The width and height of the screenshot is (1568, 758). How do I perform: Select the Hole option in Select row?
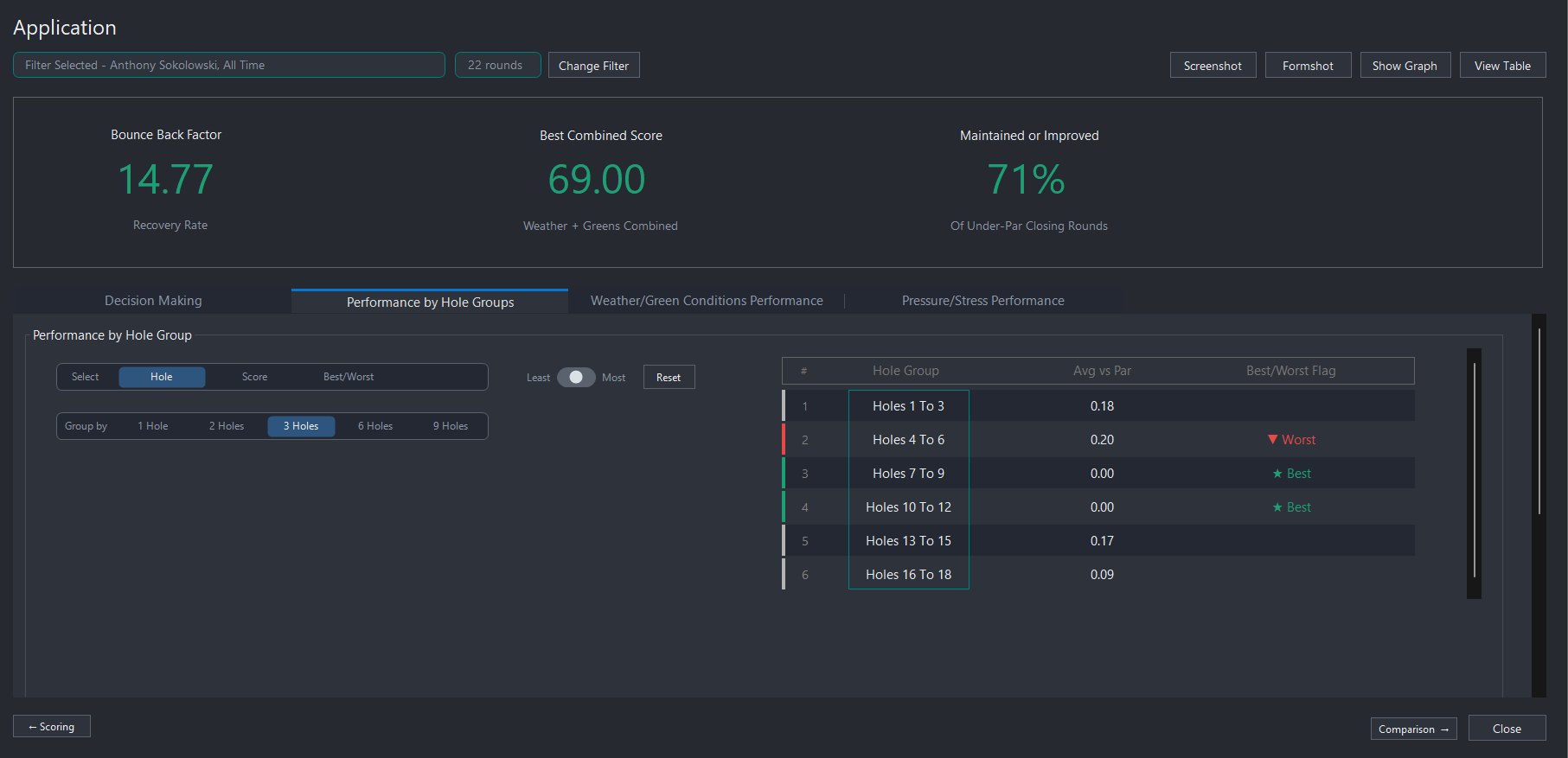point(162,377)
